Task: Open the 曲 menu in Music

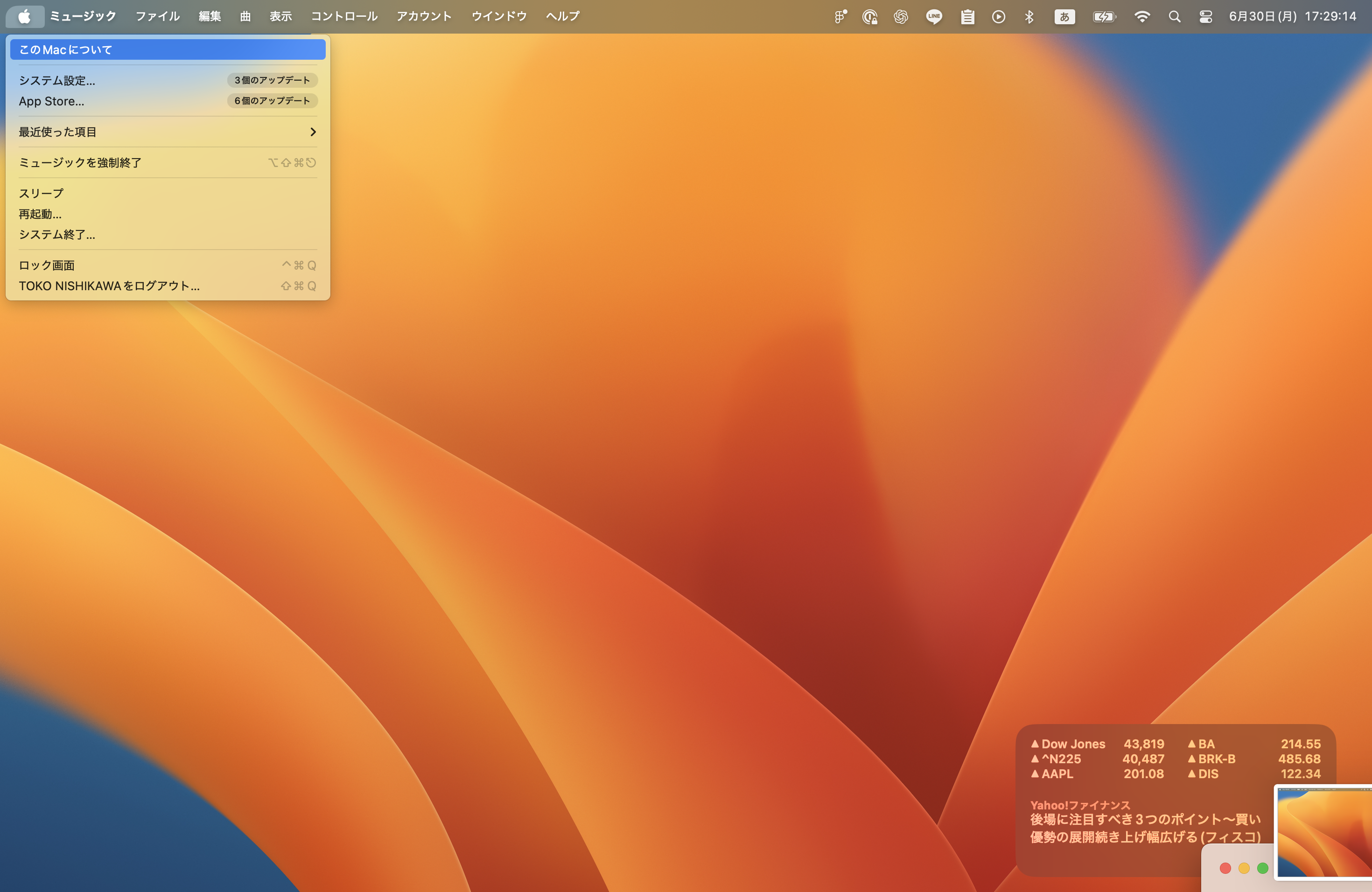Action: pyautogui.click(x=245, y=16)
